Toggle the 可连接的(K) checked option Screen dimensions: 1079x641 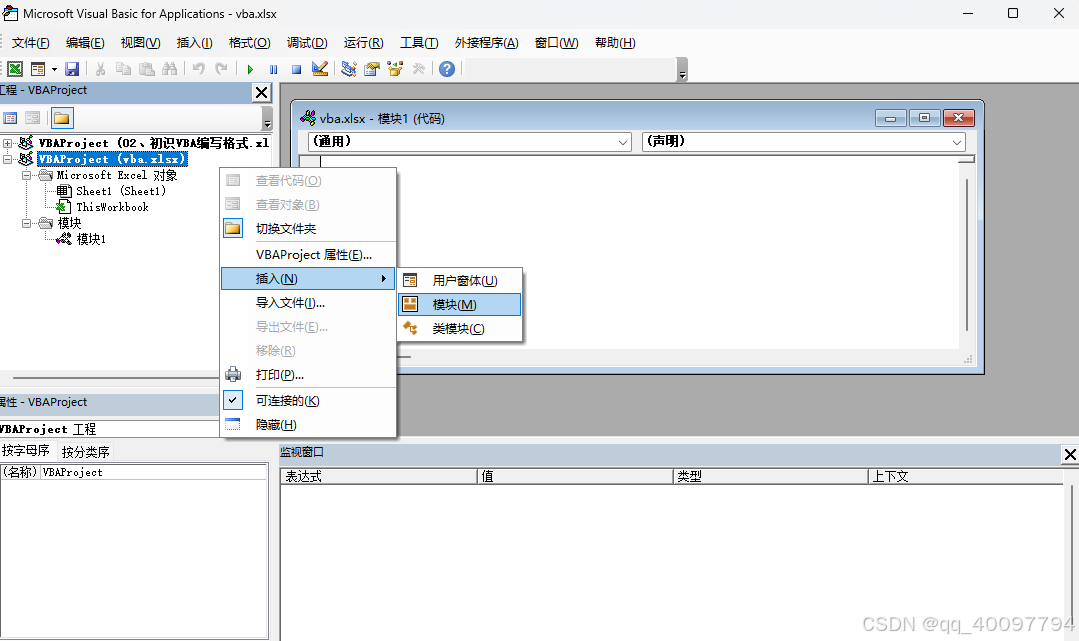pyautogui.click(x=308, y=401)
